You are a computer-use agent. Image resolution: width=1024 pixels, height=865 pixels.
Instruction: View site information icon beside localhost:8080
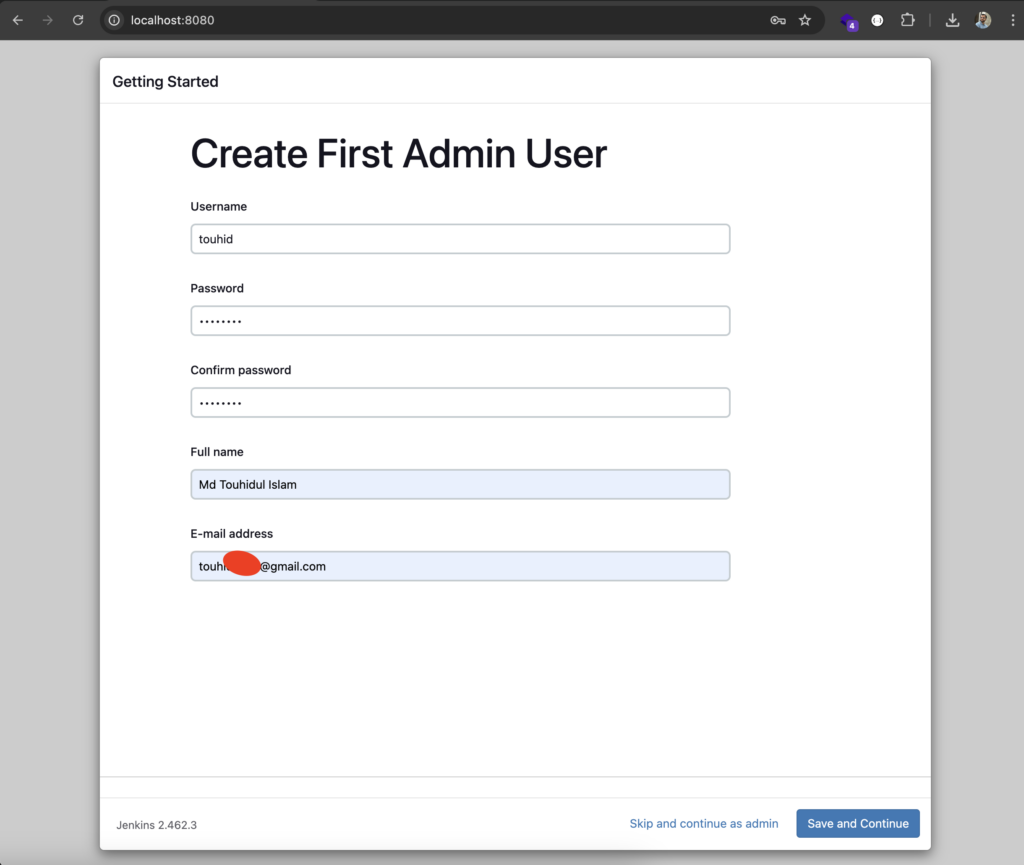point(114,20)
